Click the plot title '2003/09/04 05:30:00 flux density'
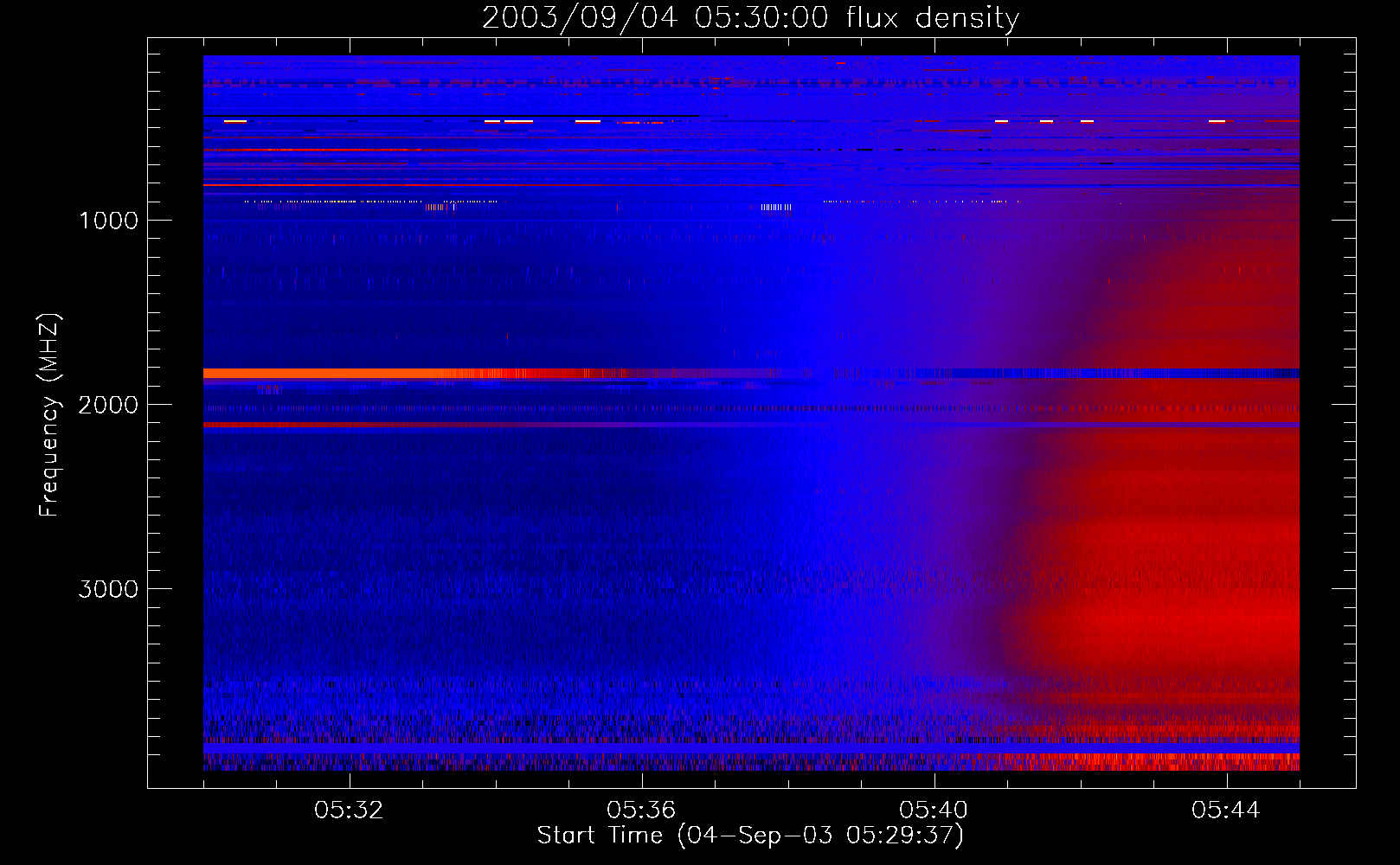 (750, 17)
